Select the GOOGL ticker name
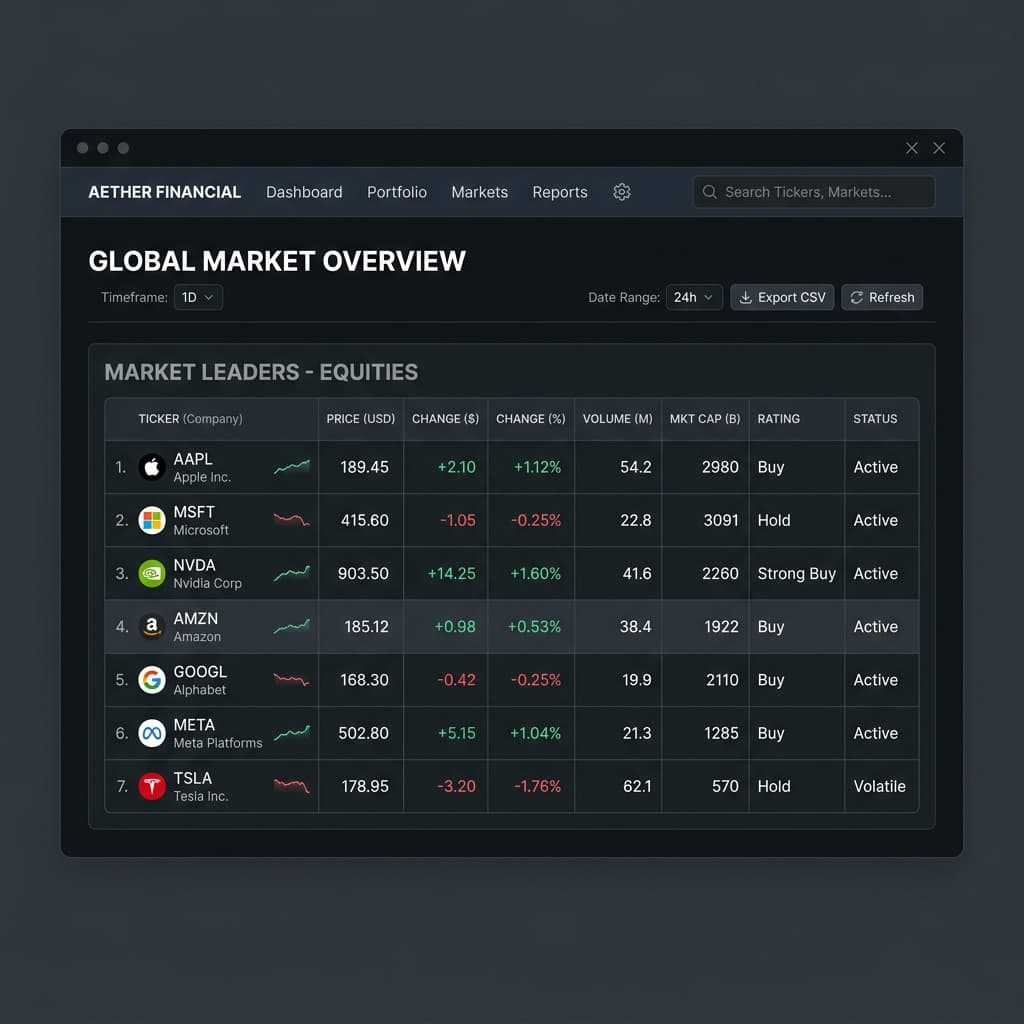This screenshot has width=1024, height=1024. [200, 671]
